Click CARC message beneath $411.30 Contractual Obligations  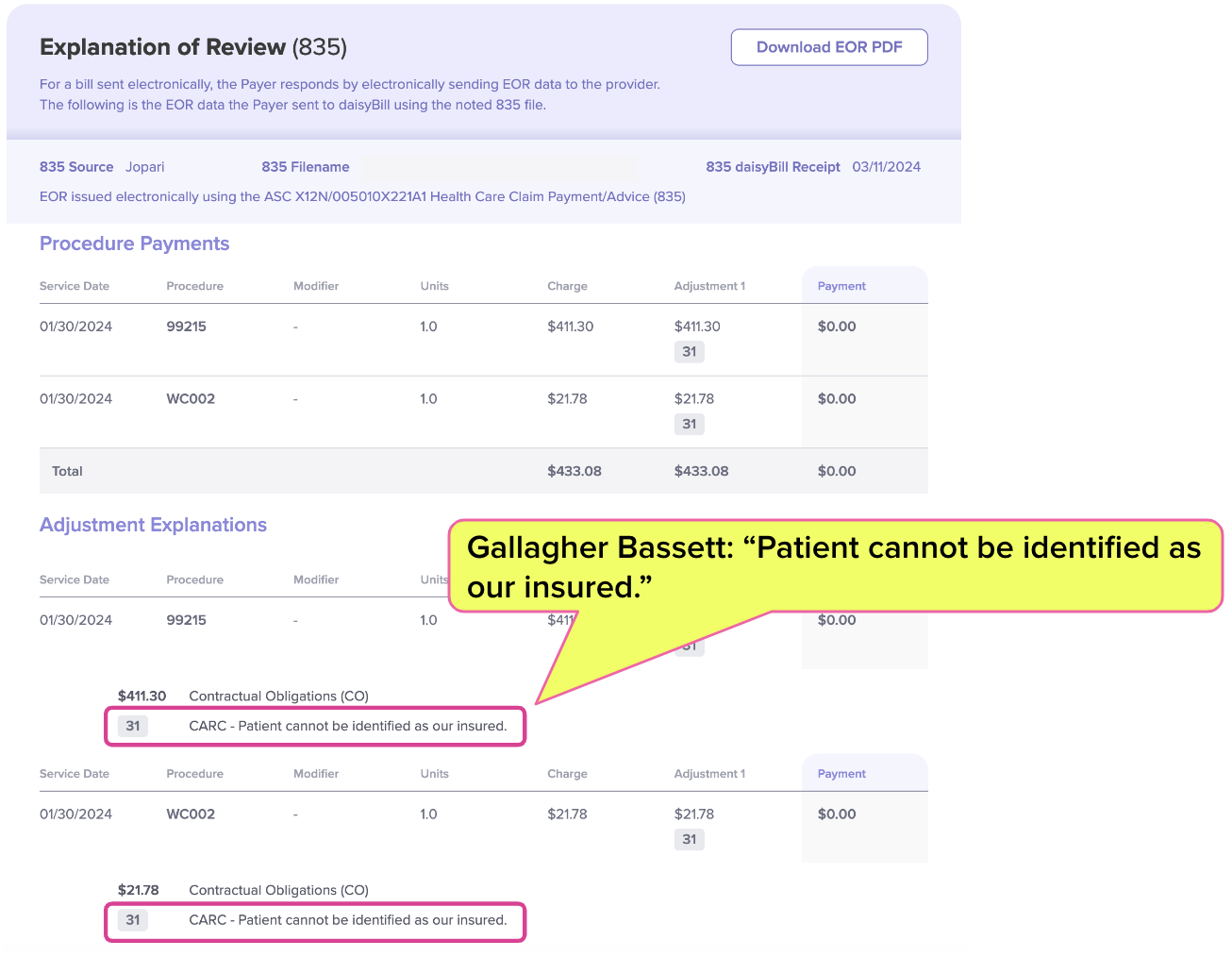[348, 727]
